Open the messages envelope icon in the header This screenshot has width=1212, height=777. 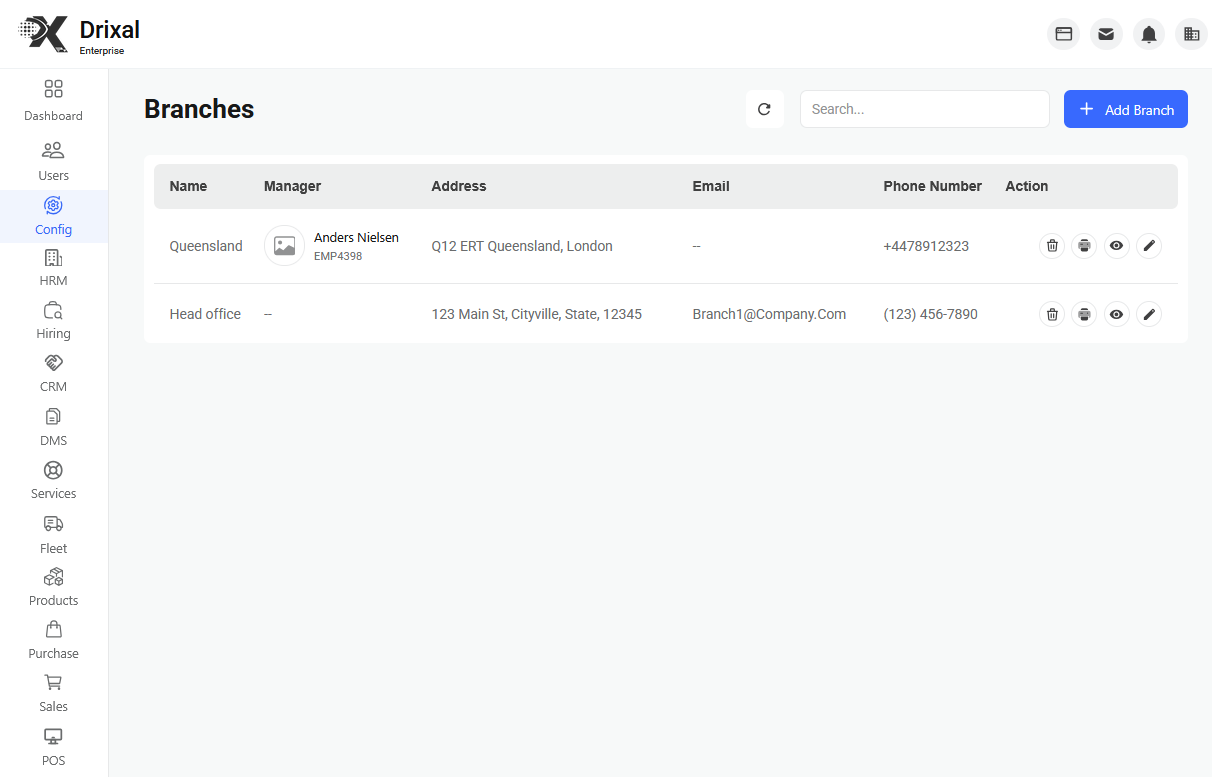click(1106, 33)
